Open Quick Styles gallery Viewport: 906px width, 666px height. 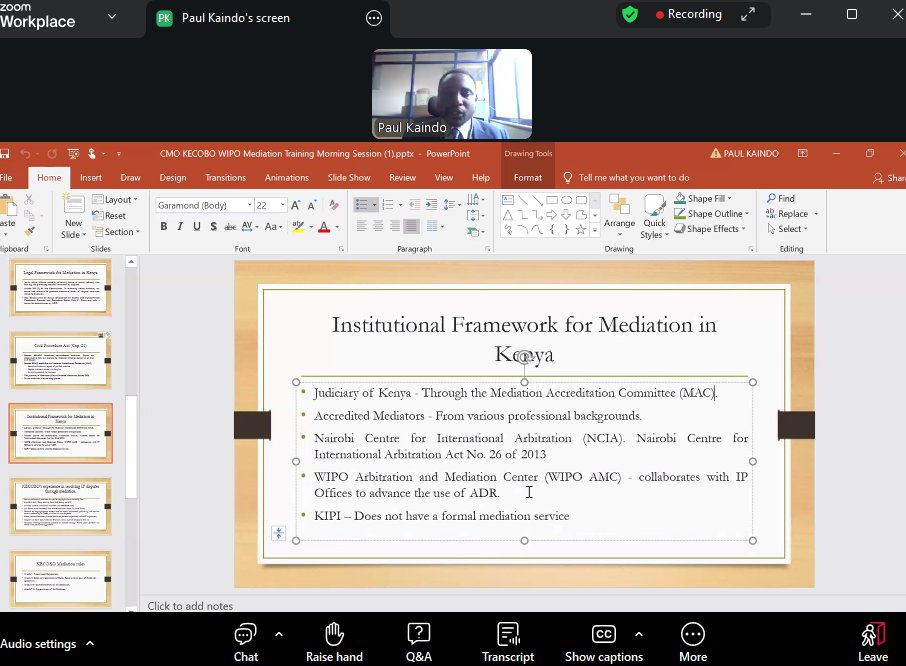pyautogui.click(x=655, y=216)
